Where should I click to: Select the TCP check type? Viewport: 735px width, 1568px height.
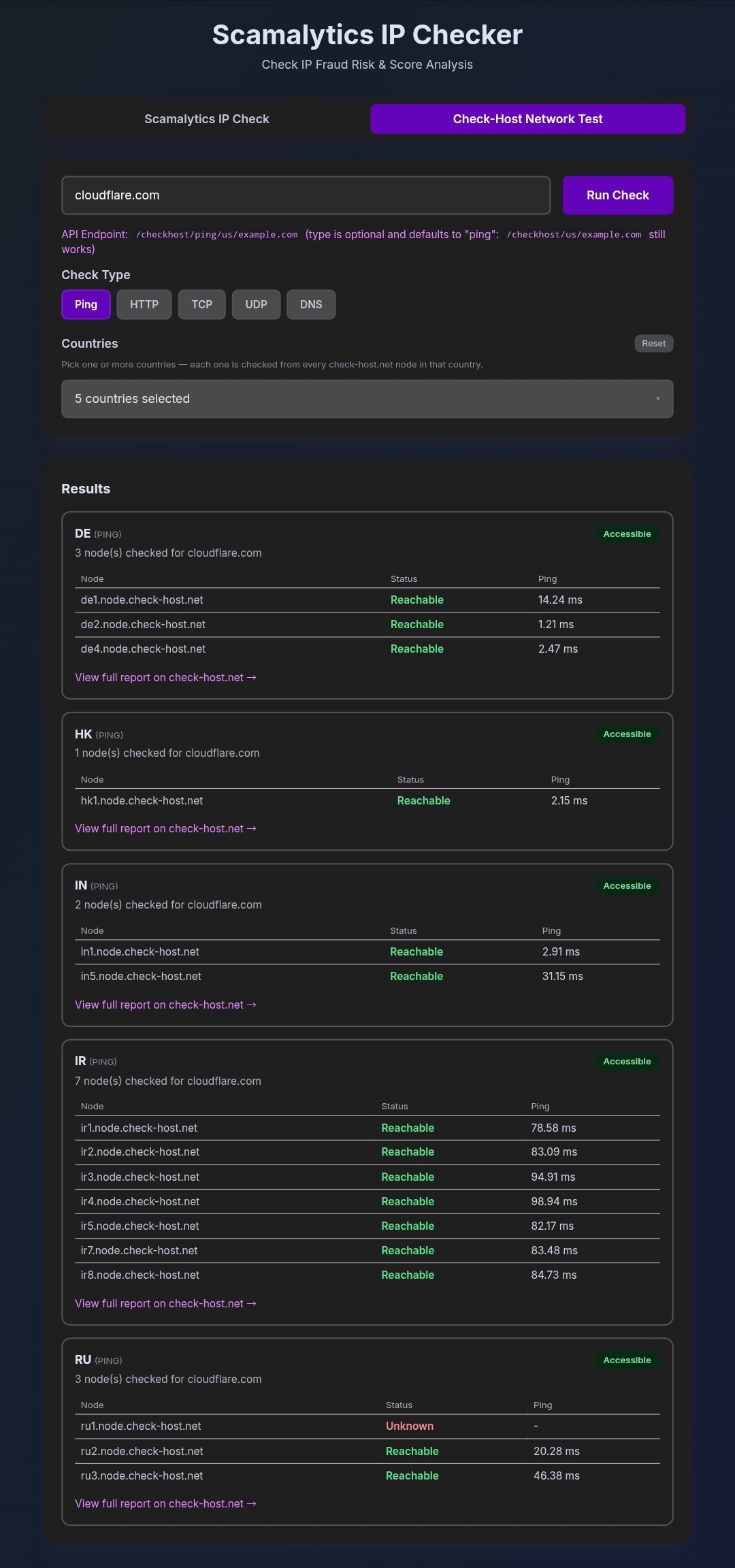201,304
